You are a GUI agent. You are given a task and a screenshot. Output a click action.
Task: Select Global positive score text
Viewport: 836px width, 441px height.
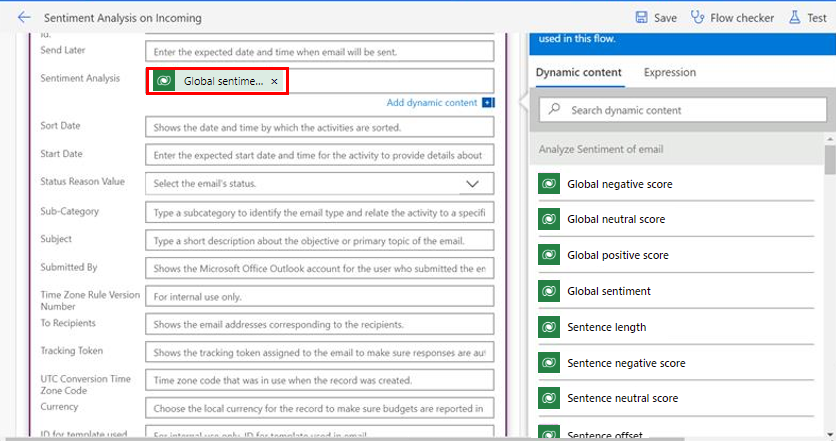[618, 255]
